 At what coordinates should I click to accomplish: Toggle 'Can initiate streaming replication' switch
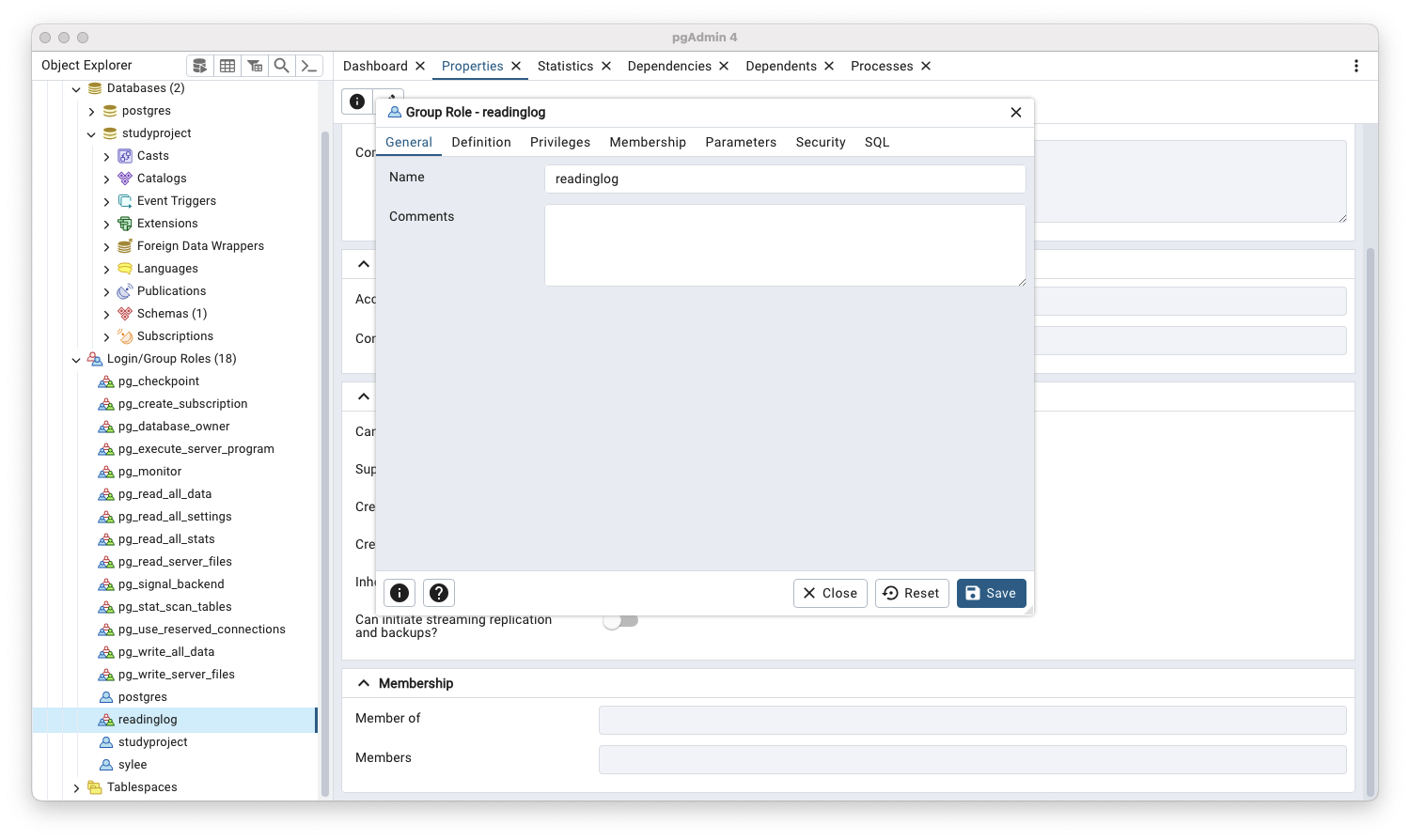620,620
